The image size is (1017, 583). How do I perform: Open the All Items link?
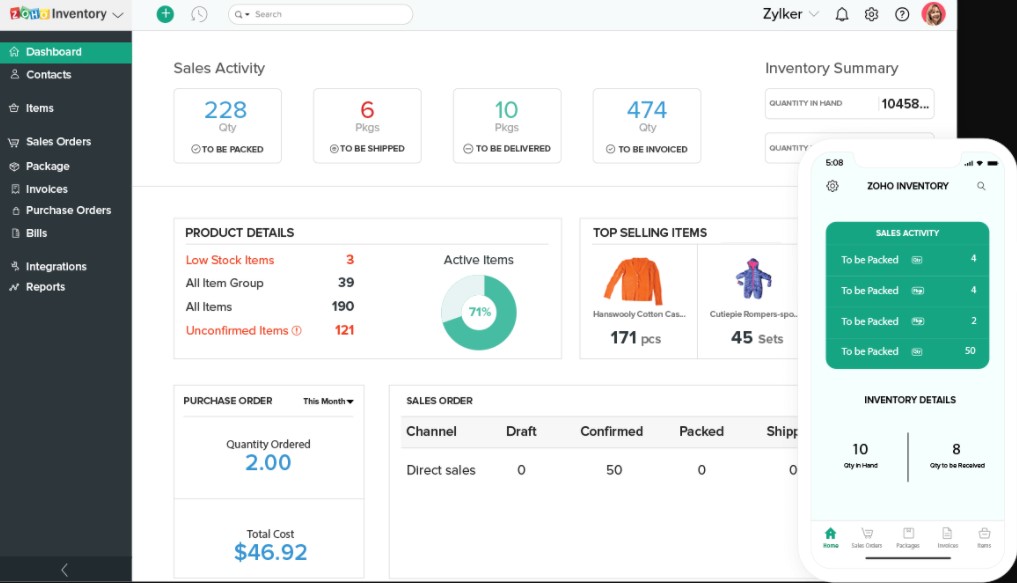(x=208, y=307)
